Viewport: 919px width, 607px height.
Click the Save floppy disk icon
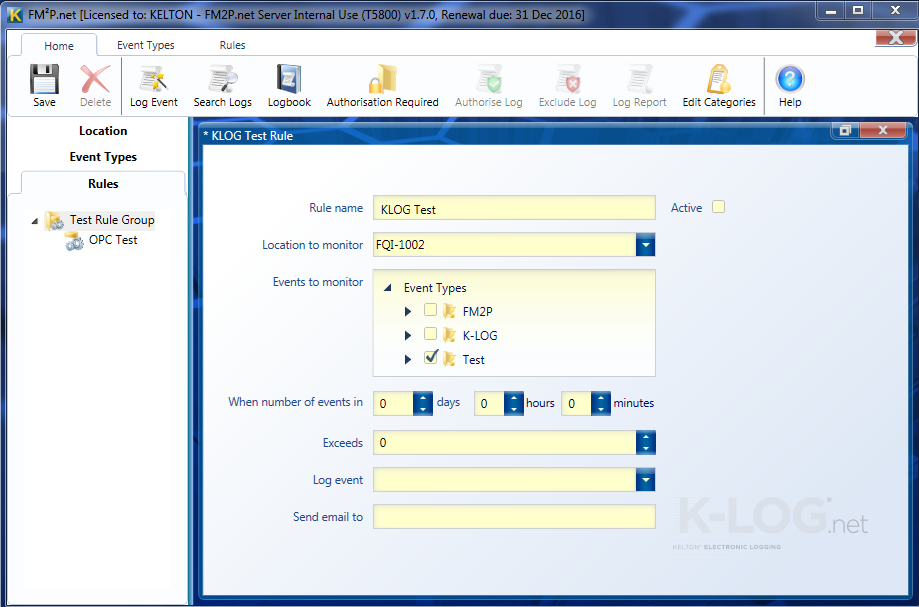[45, 79]
